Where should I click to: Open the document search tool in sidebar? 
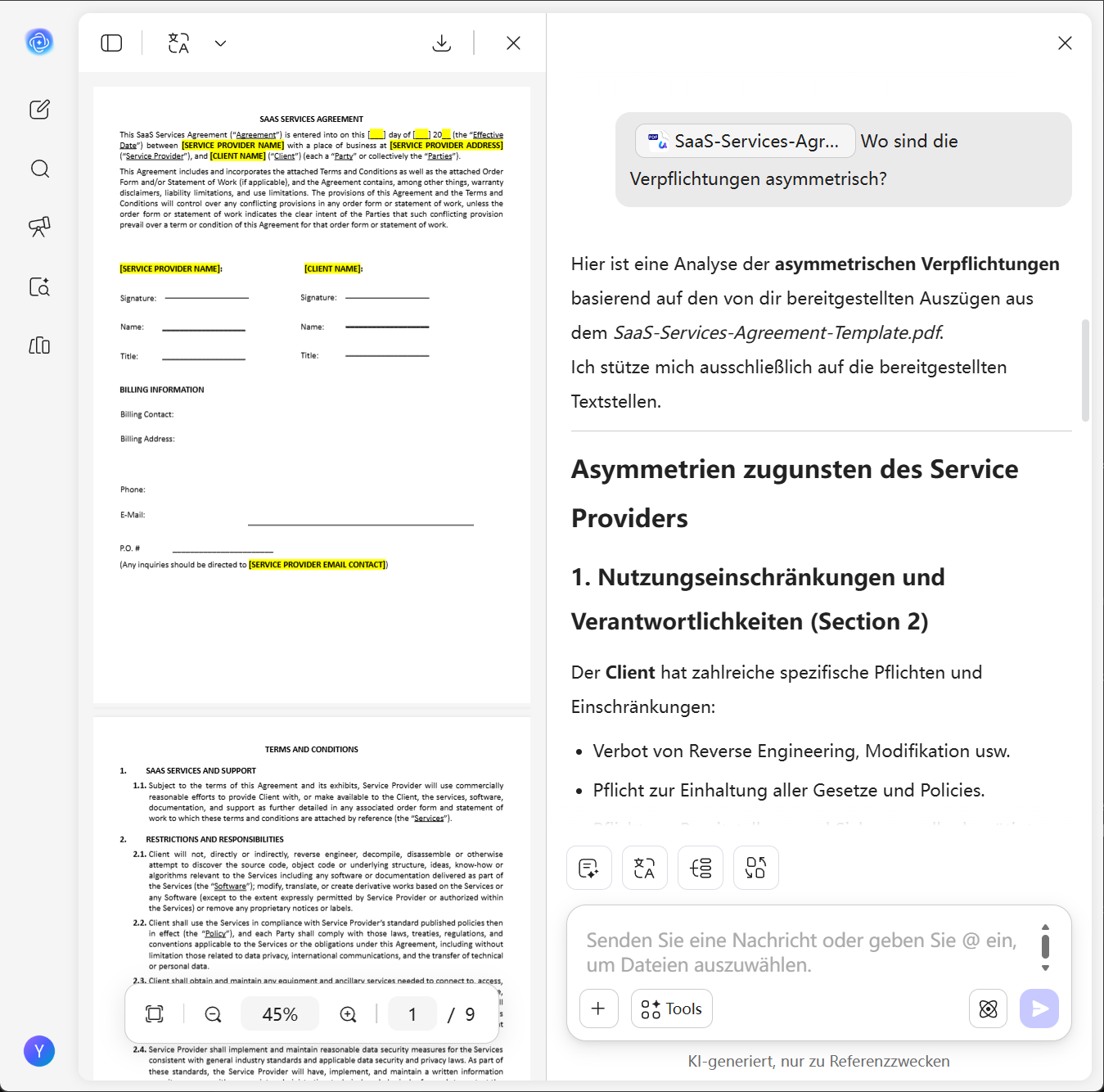pos(38,287)
